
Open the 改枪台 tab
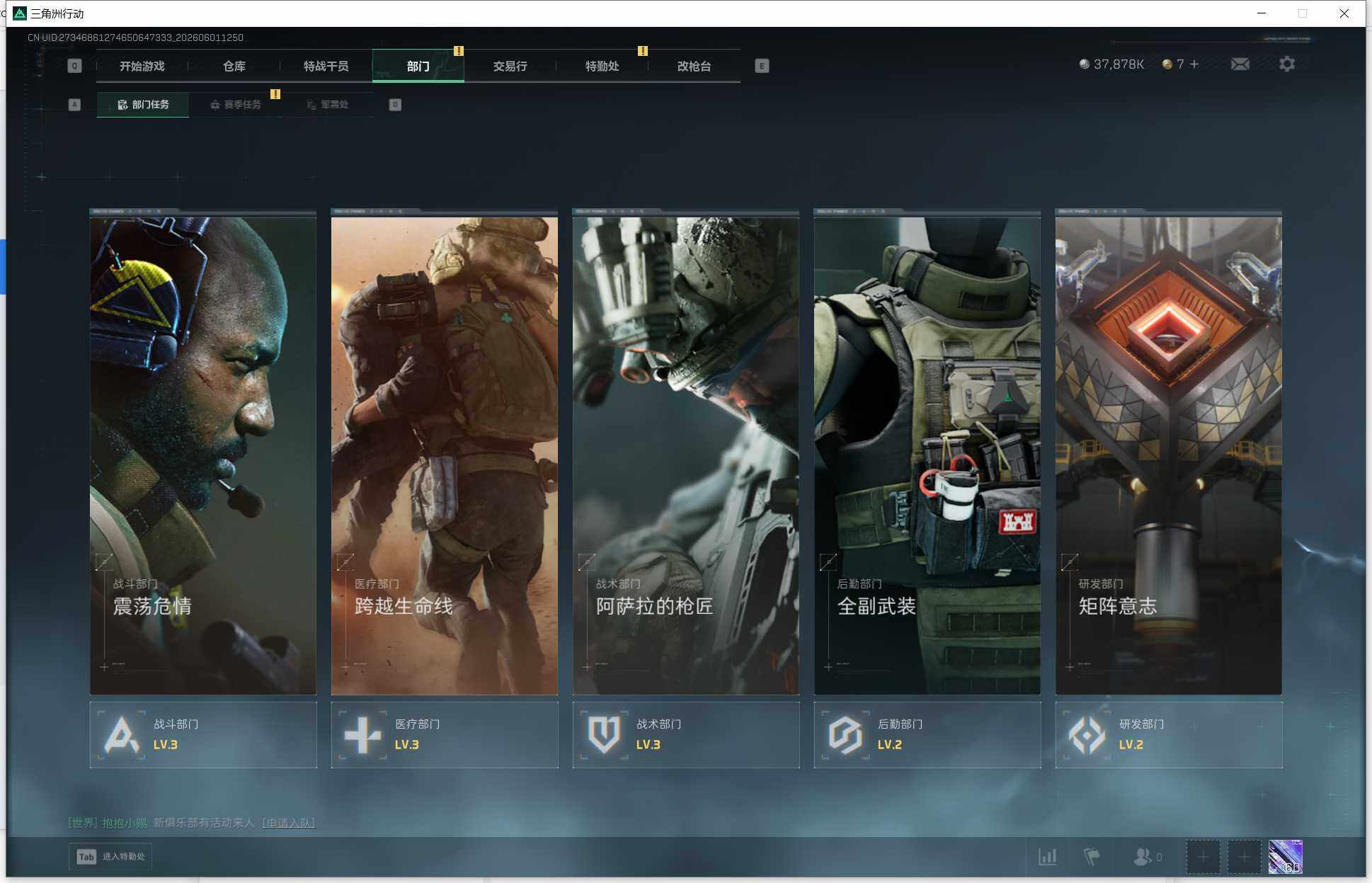(x=694, y=66)
